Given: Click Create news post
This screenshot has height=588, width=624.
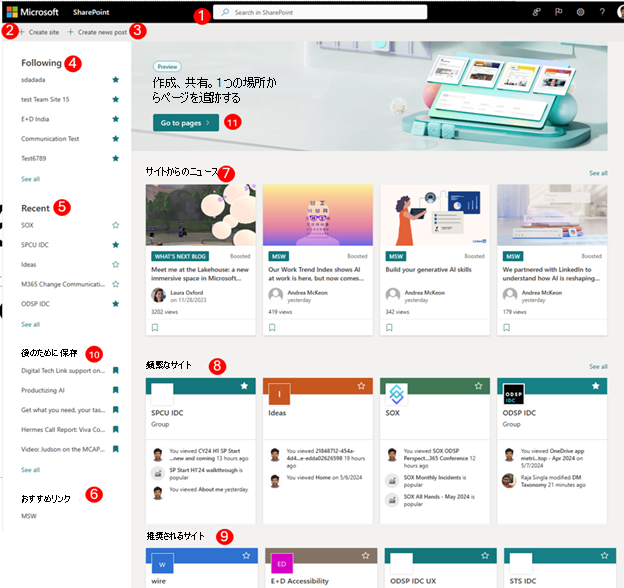Looking at the screenshot, I should [x=97, y=32].
